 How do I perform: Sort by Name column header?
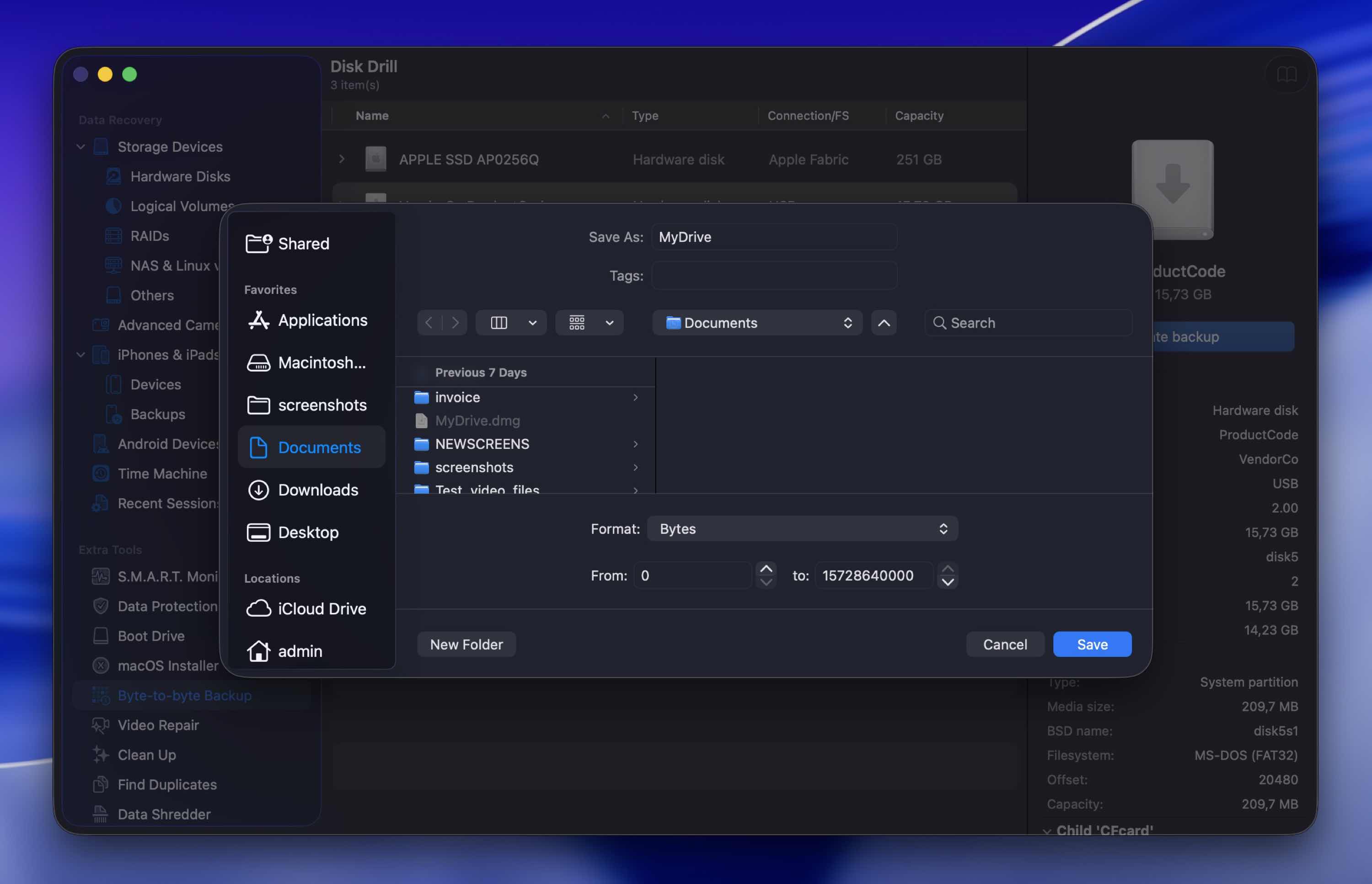coord(372,115)
